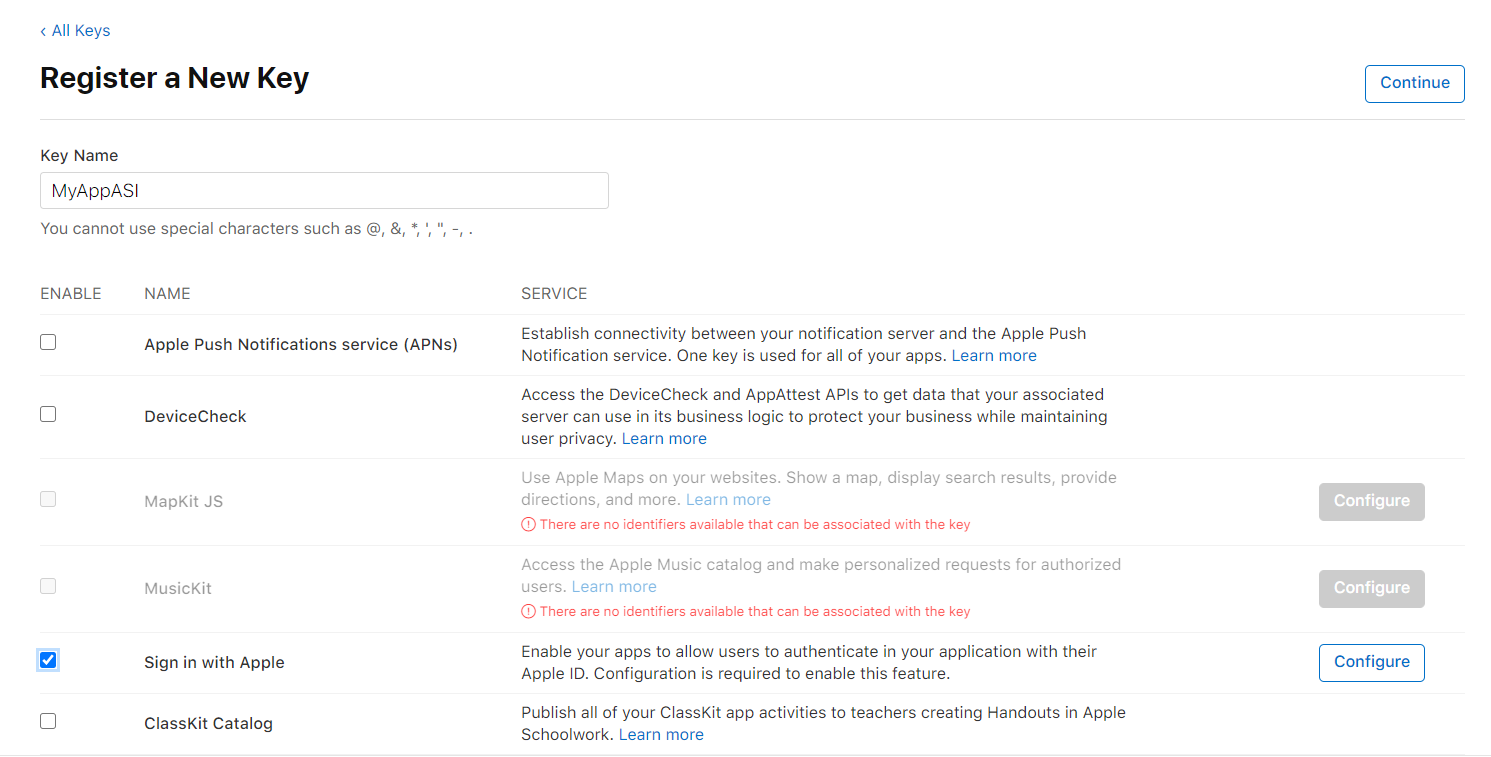Image resolution: width=1491 pixels, height=757 pixels.
Task: Click the disabled MusicKit checkbox
Action: click(48, 586)
